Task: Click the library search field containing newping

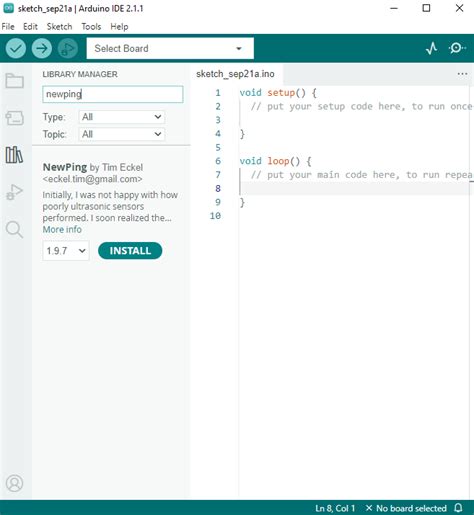Action: [x=113, y=94]
